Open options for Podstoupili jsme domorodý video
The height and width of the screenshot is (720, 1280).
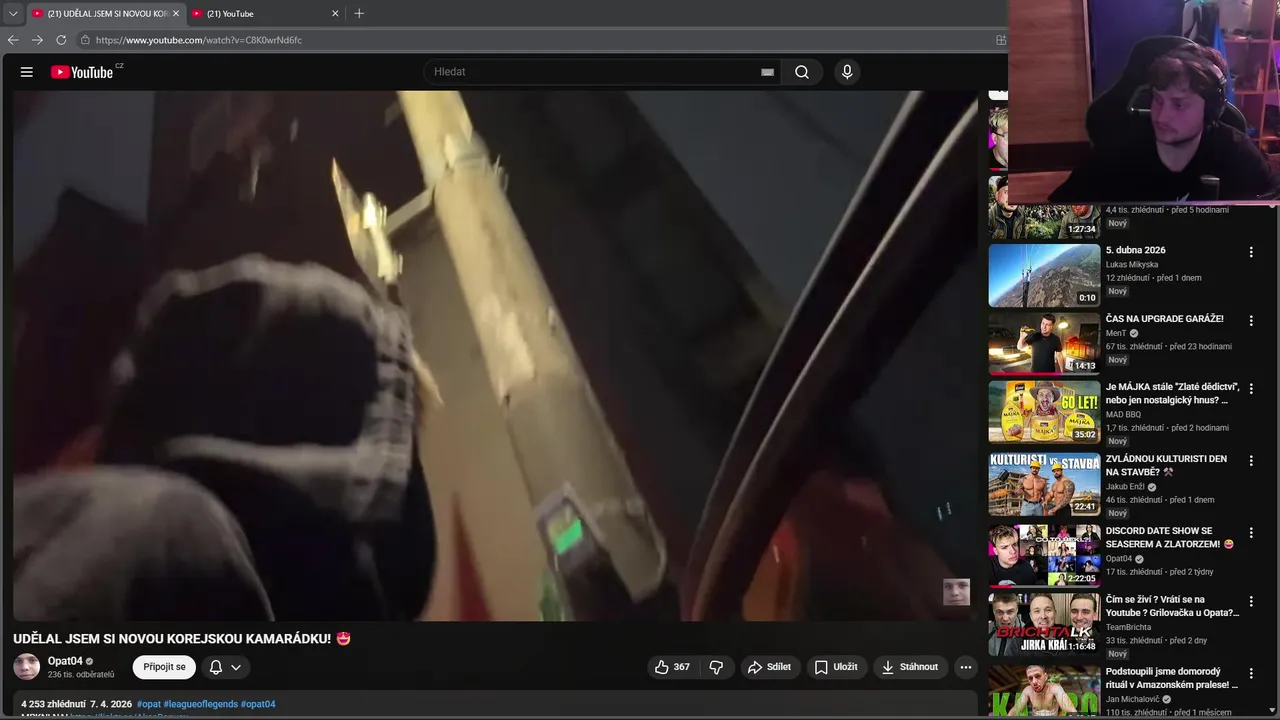(1250, 673)
